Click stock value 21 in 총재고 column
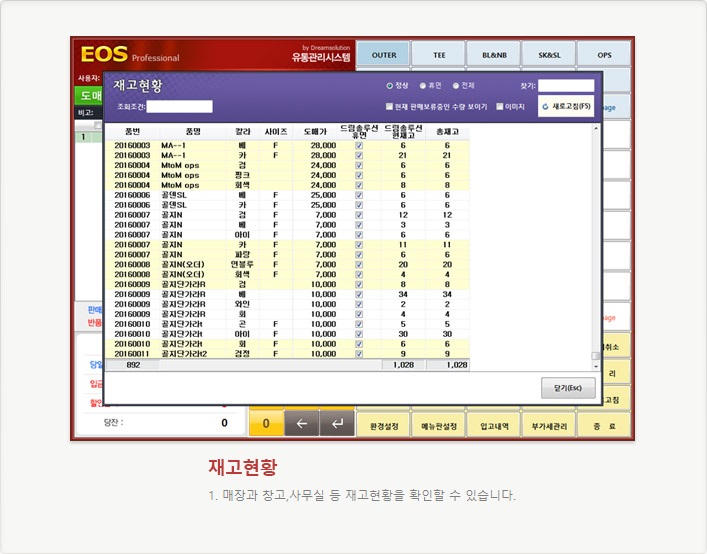707x554 pixels. pyautogui.click(x=446, y=156)
